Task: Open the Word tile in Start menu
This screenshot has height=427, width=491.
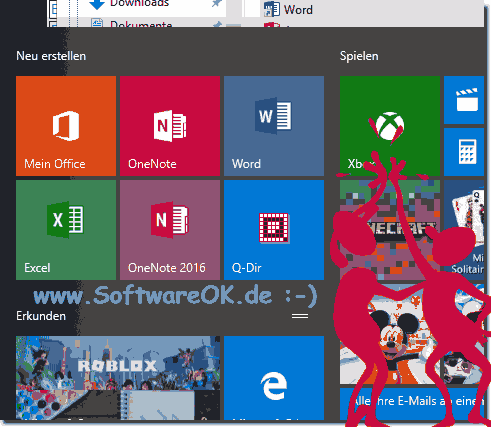Action: [274, 126]
